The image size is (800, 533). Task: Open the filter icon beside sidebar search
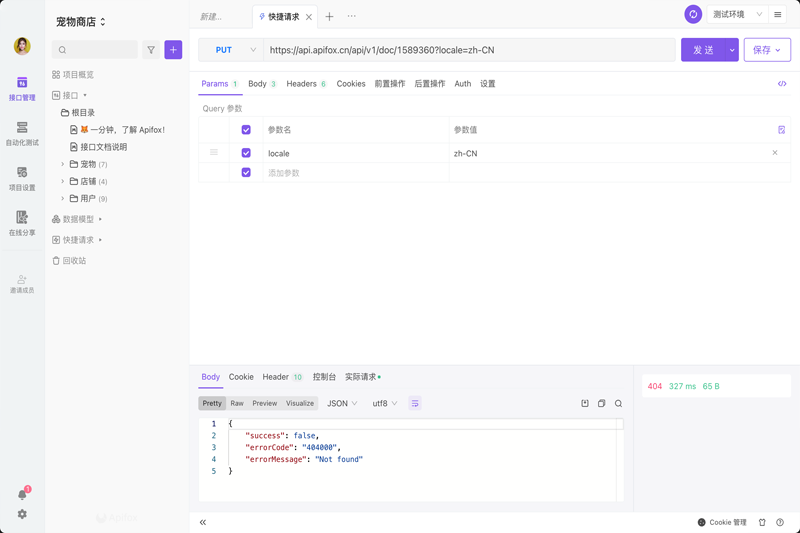[x=151, y=49]
